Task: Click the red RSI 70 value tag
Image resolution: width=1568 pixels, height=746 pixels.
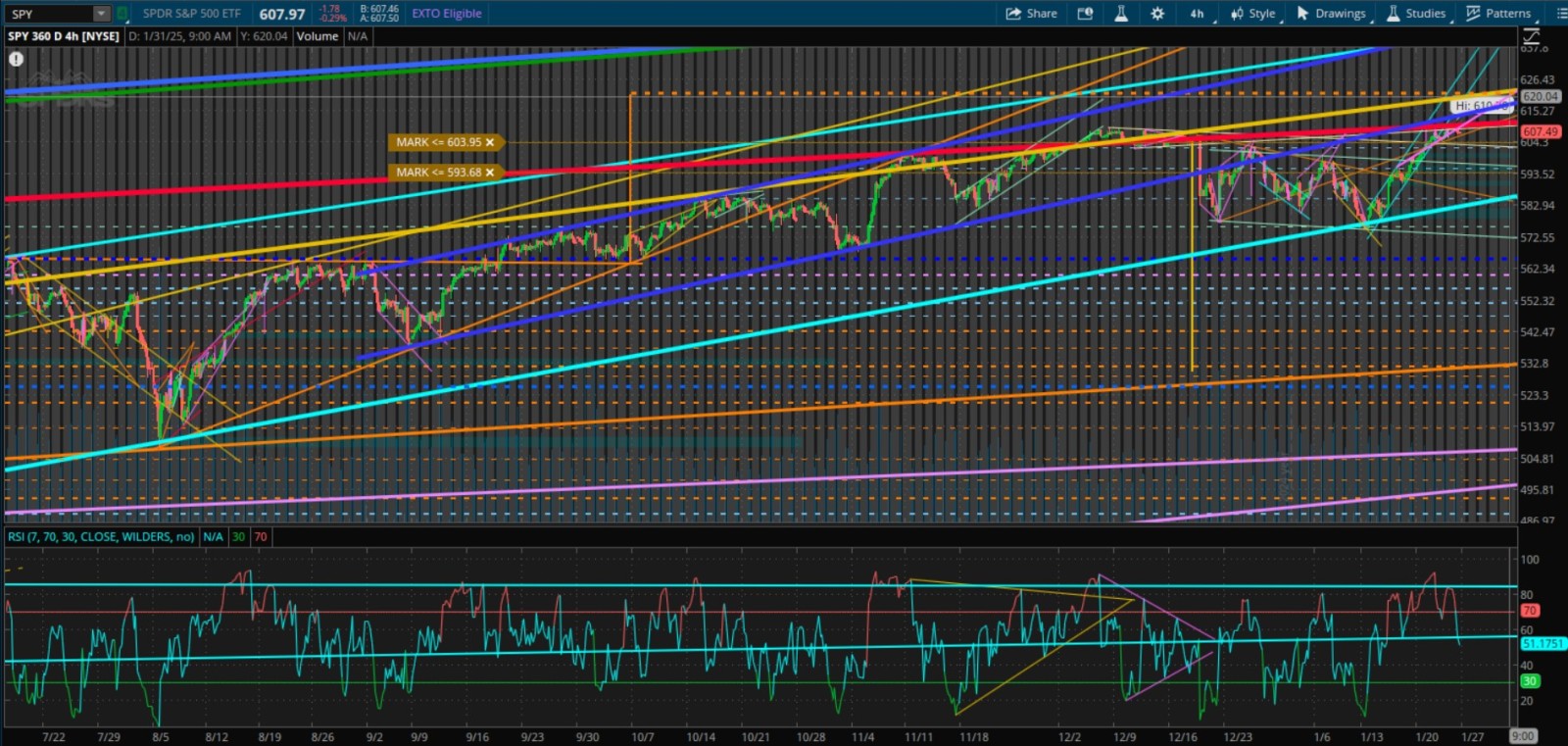Action: 261,537
